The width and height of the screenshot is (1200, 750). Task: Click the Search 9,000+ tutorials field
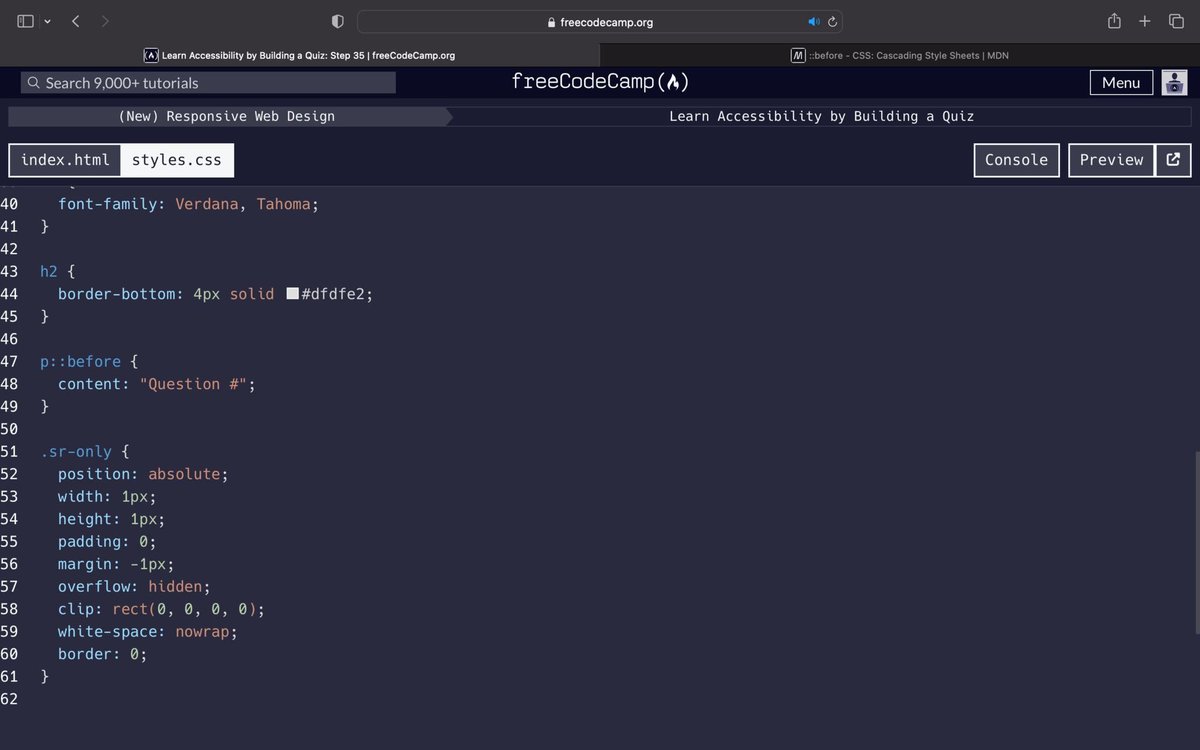208,83
